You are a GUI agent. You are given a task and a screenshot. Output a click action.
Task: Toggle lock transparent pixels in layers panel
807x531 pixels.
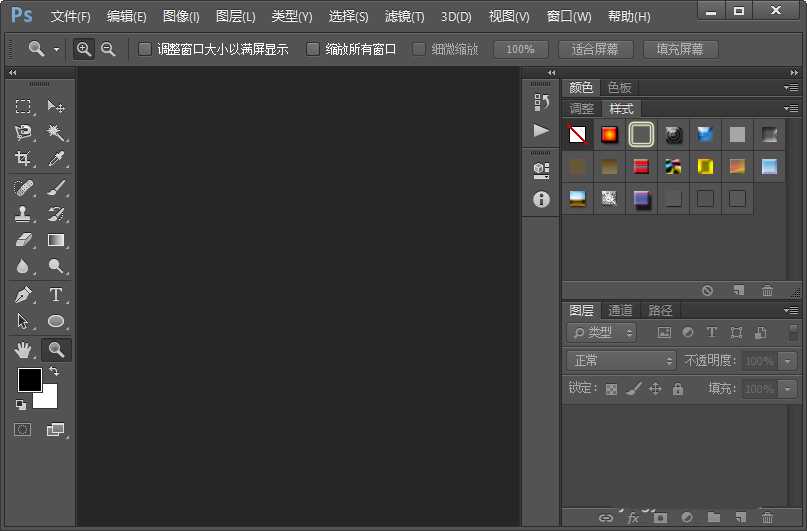[x=611, y=389]
